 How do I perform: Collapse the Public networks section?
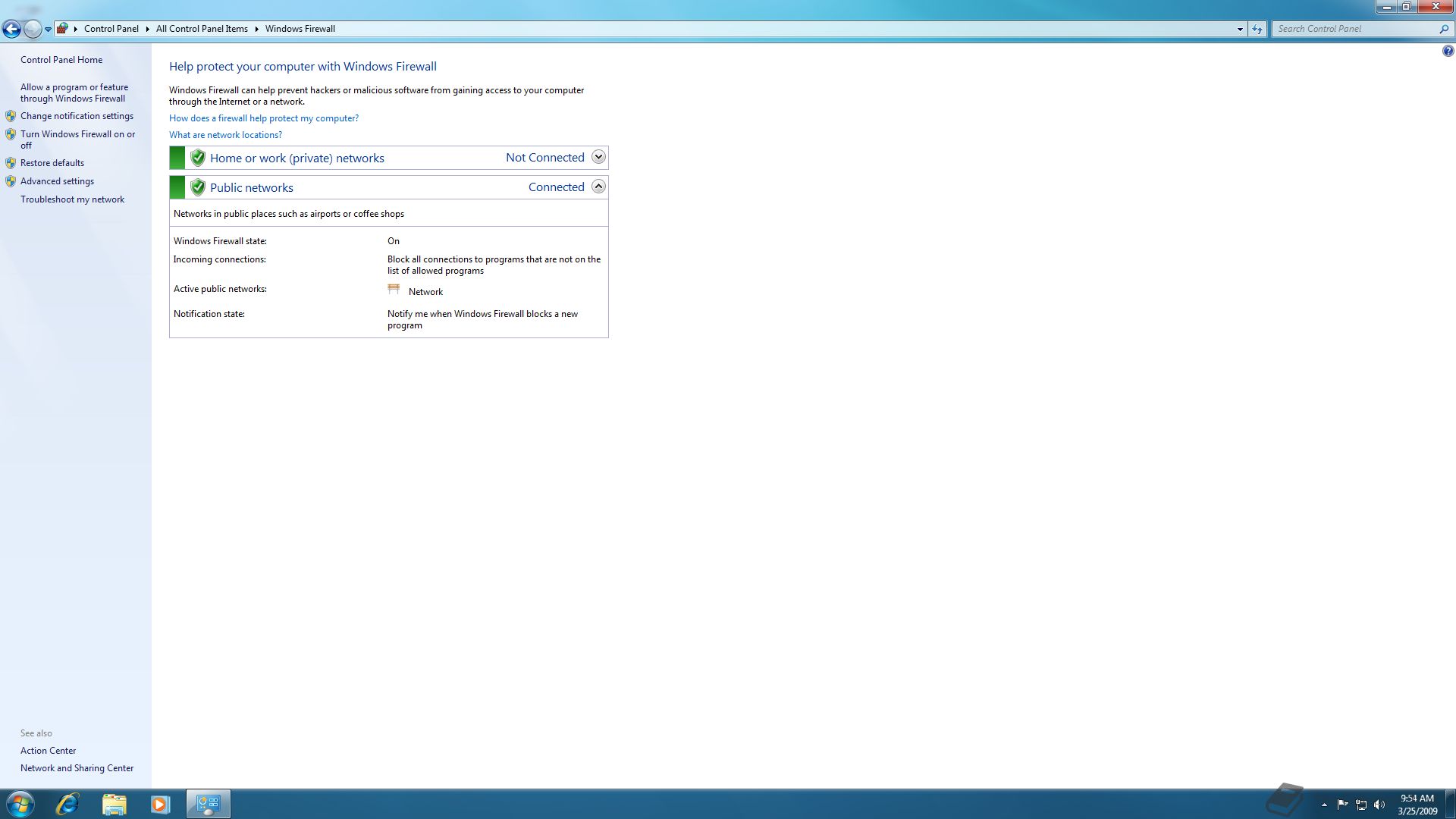click(x=598, y=187)
